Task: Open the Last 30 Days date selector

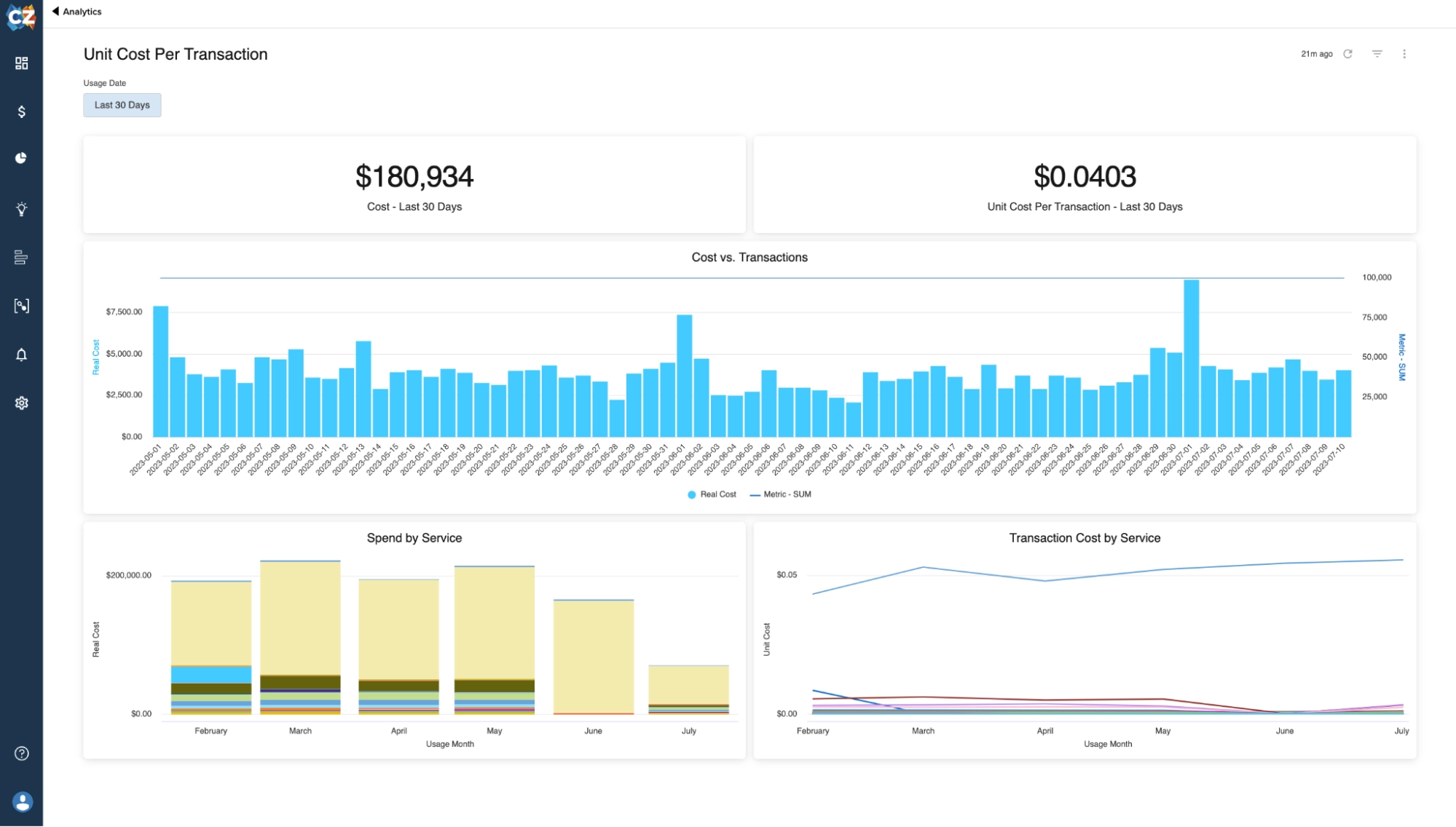Action: click(122, 105)
